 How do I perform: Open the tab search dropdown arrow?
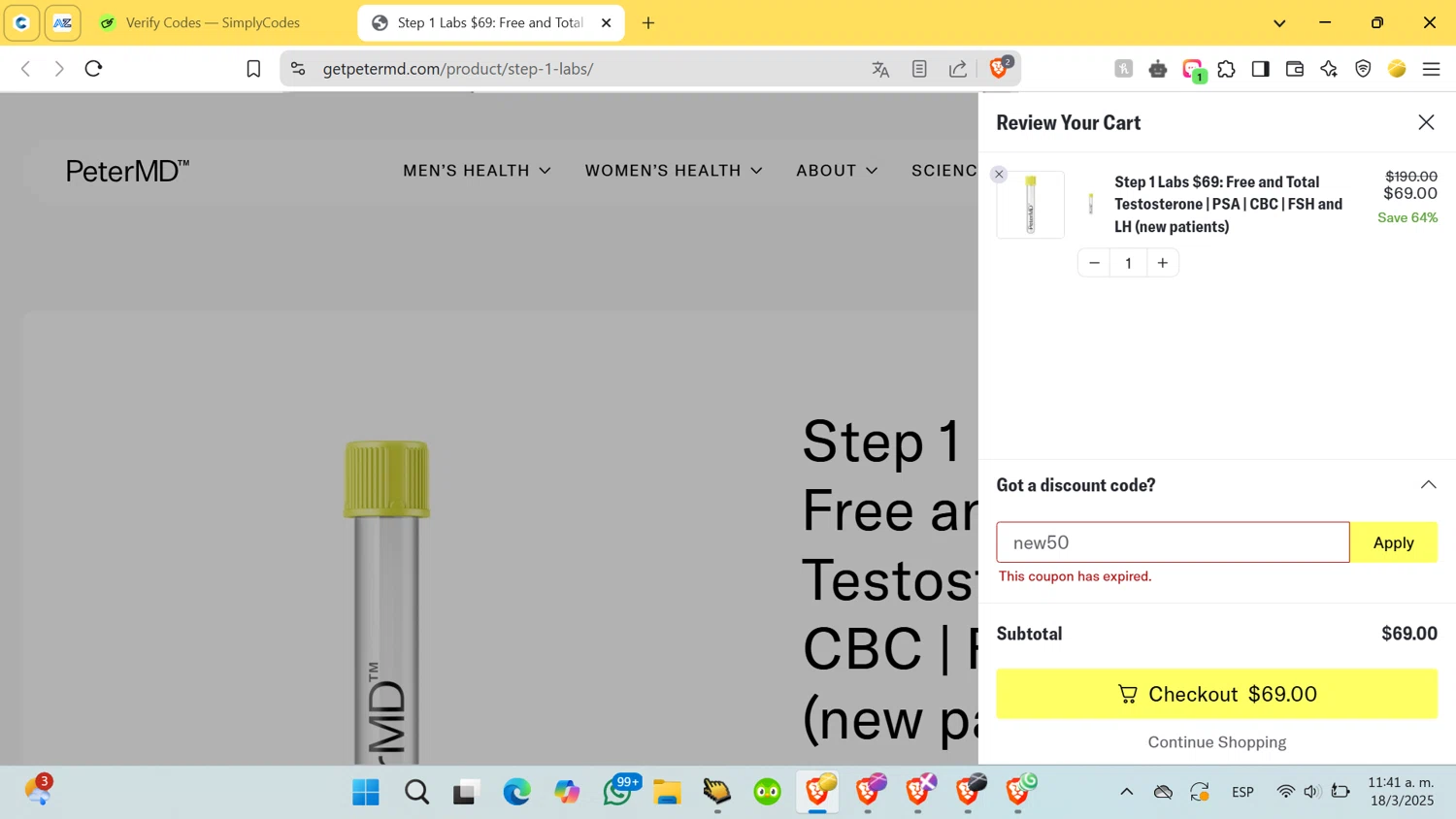[x=1279, y=23]
